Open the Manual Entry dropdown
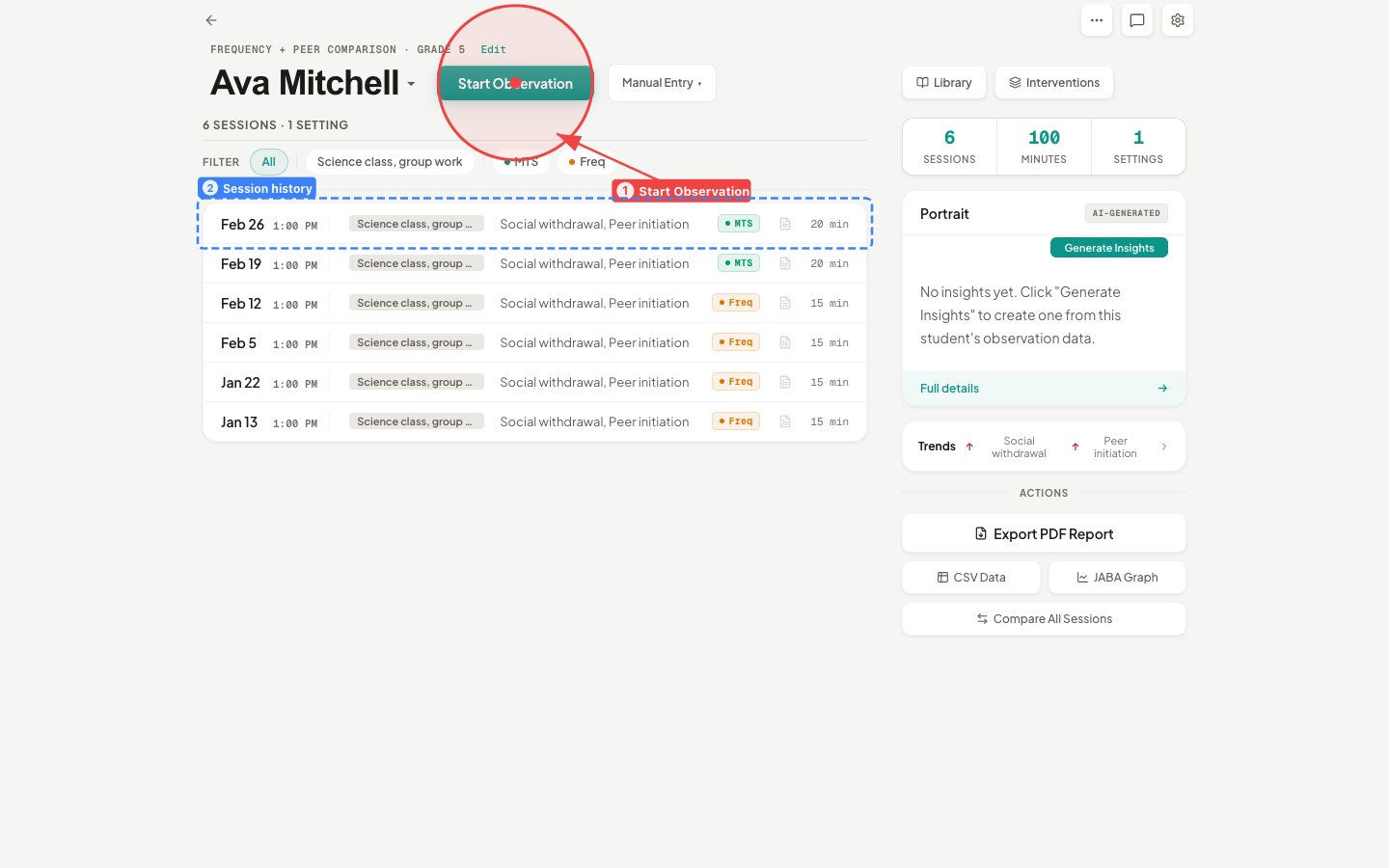This screenshot has height=868, width=1389. tap(662, 83)
